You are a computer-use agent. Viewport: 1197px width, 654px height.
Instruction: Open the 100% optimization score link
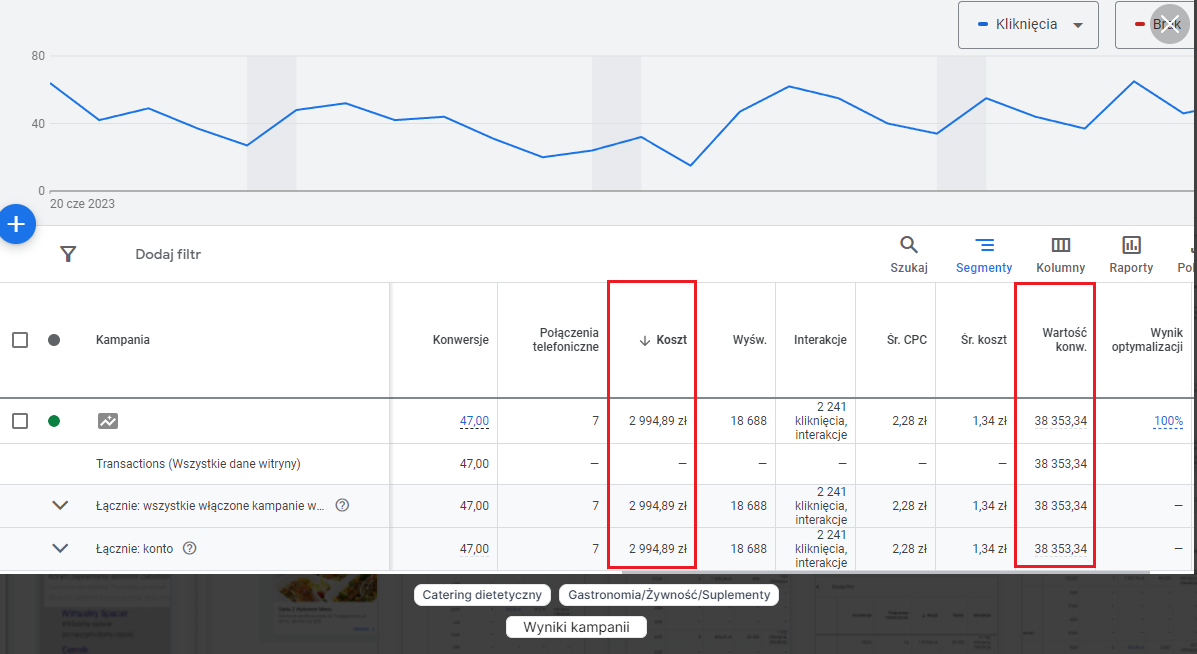coord(1168,420)
